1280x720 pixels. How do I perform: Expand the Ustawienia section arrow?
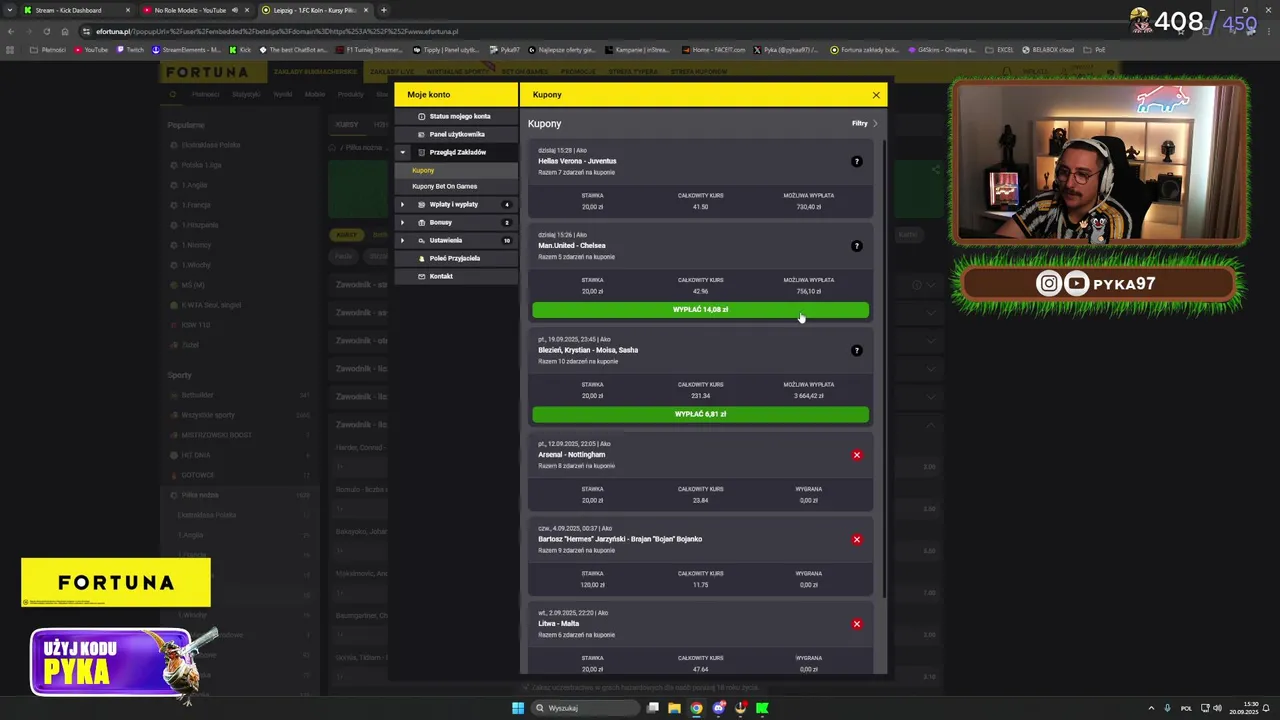pos(403,240)
